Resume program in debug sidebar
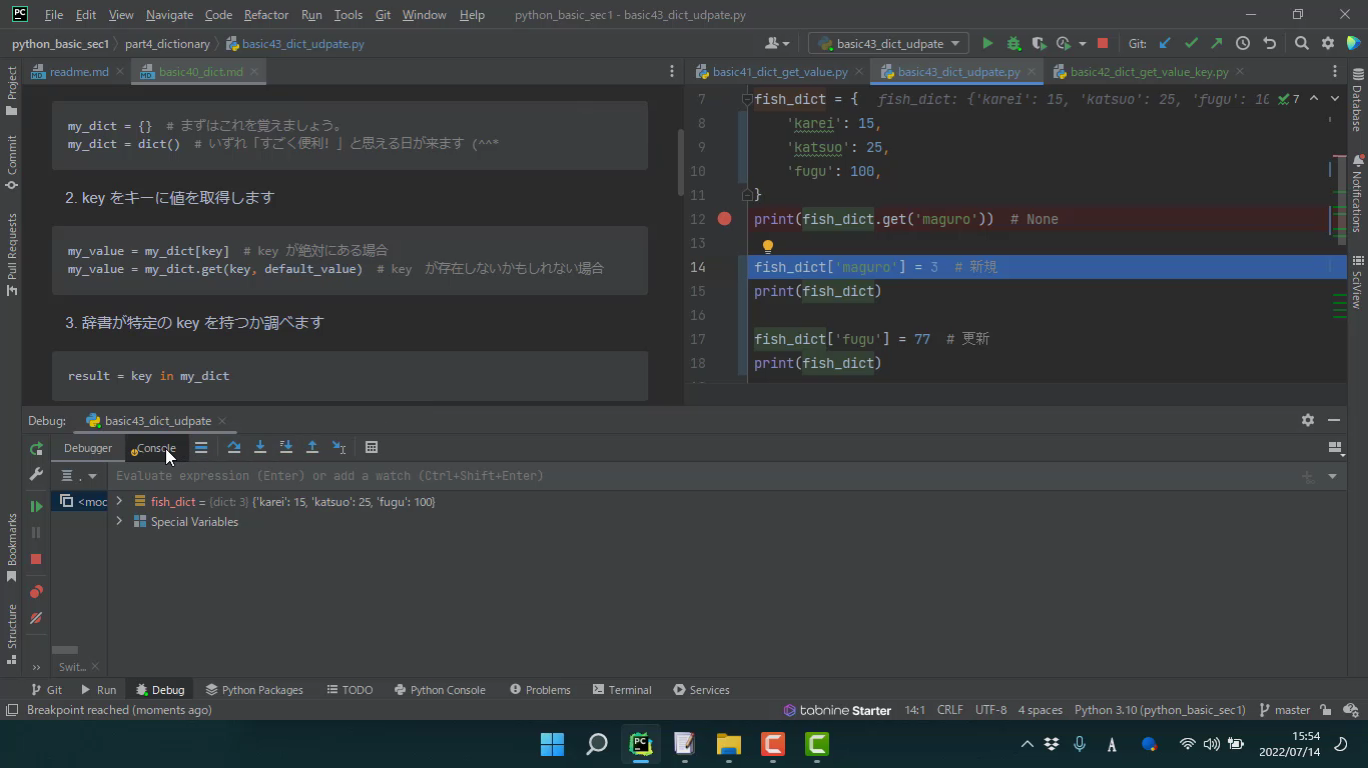The image size is (1368, 768). click(x=36, y=506)
